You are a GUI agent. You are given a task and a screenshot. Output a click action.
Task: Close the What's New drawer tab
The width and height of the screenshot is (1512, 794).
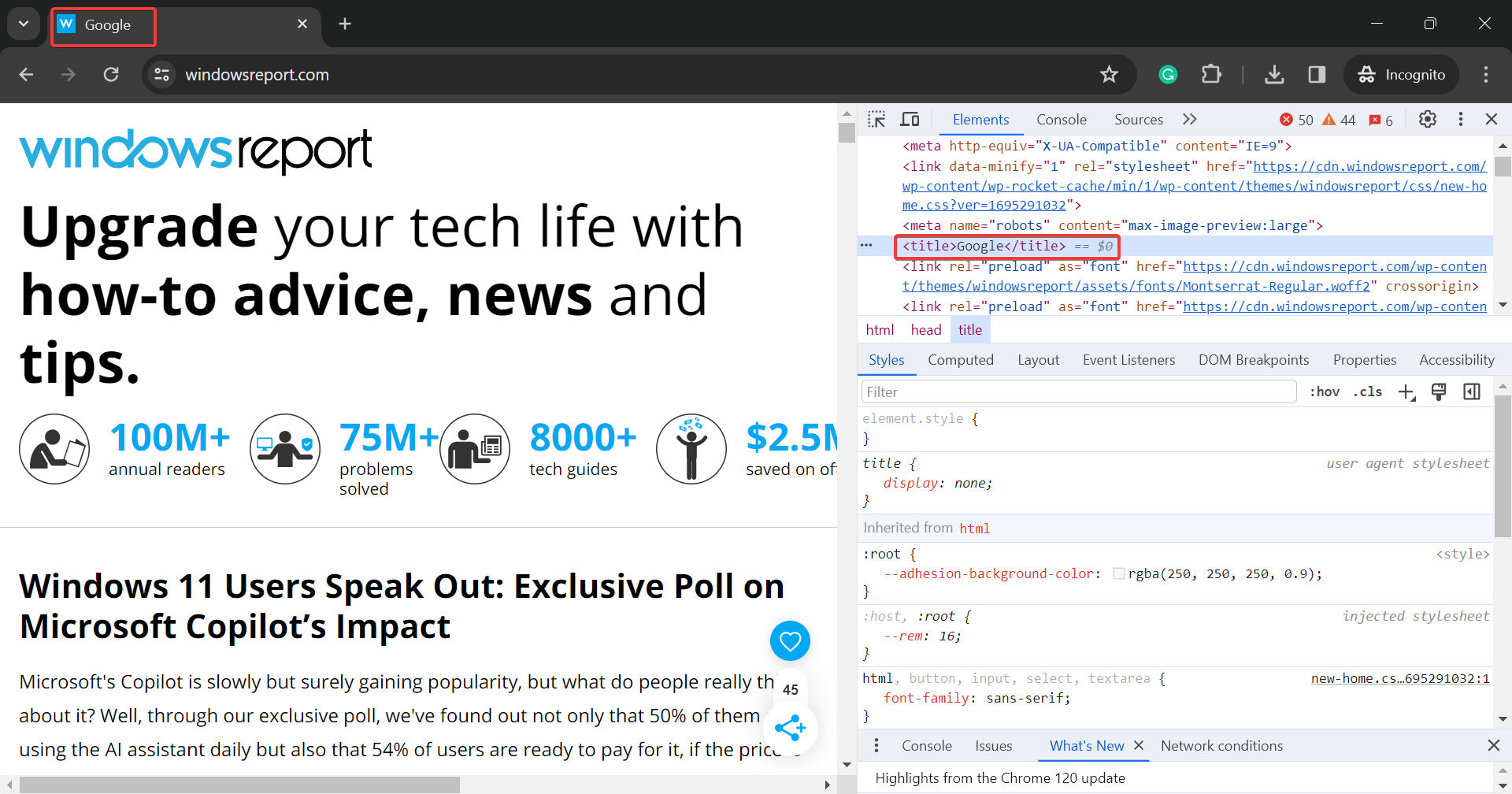click(x=1139, y=745)
